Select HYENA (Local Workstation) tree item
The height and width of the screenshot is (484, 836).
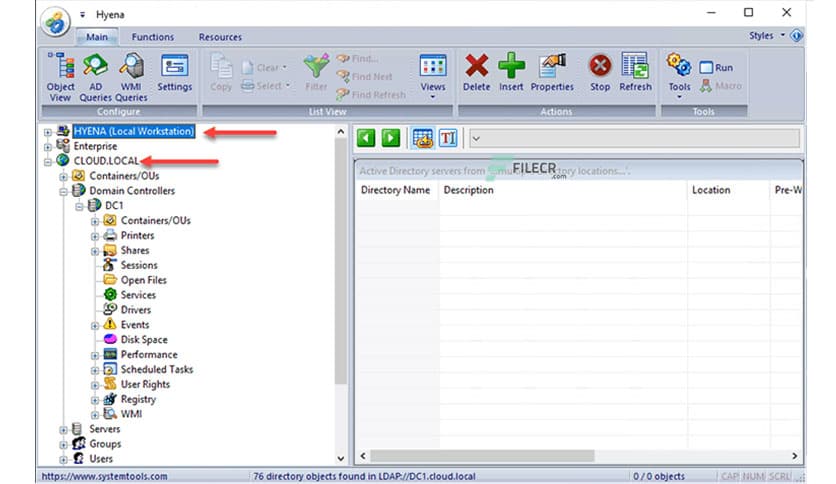(134, 131)
